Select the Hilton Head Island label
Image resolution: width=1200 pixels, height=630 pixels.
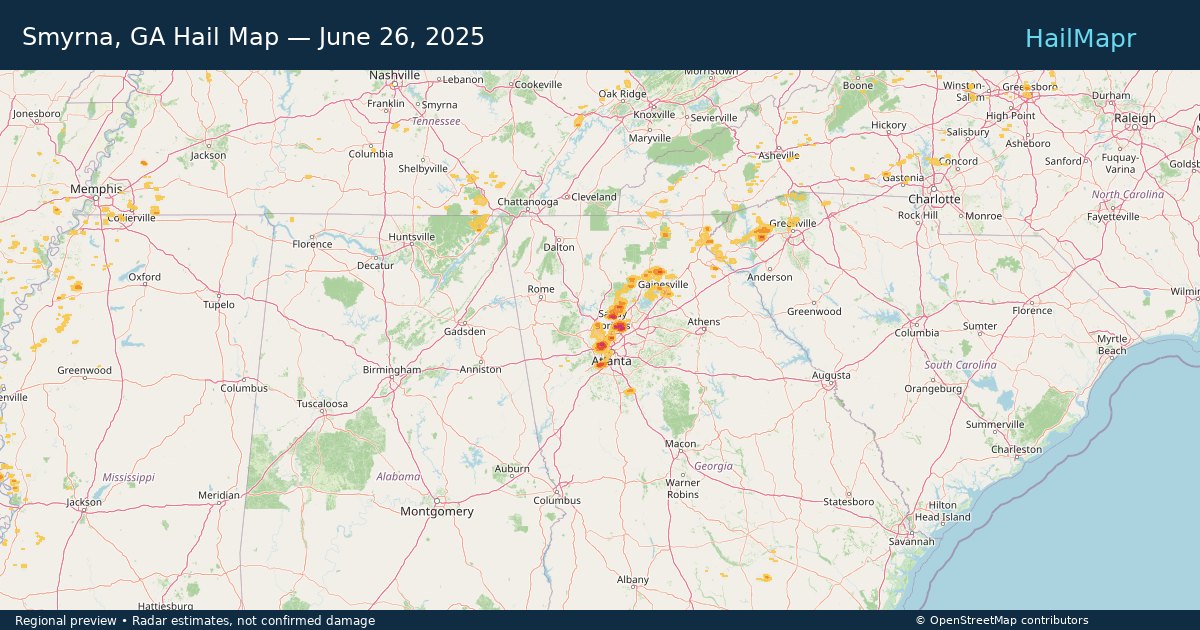pos(943,511)
